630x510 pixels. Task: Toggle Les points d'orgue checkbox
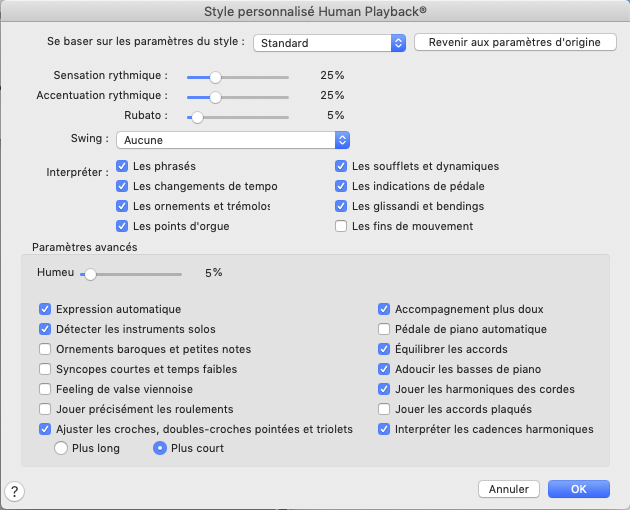122,226
